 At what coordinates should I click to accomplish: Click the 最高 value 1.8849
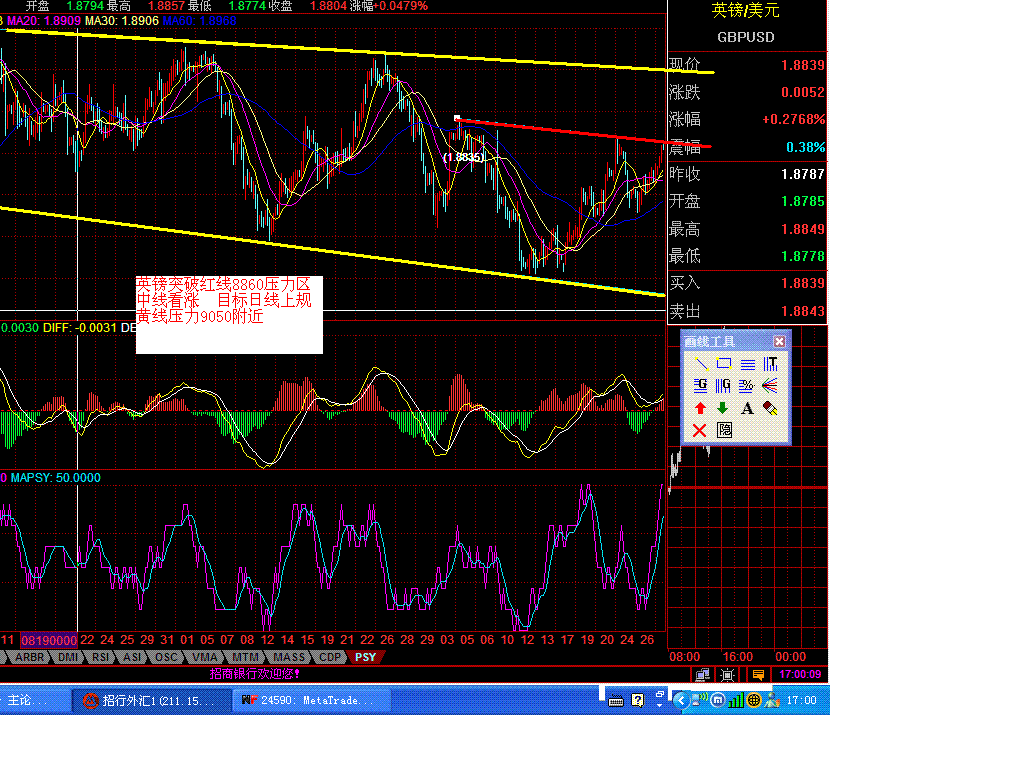pyautogui.click(x=803, y=230)
